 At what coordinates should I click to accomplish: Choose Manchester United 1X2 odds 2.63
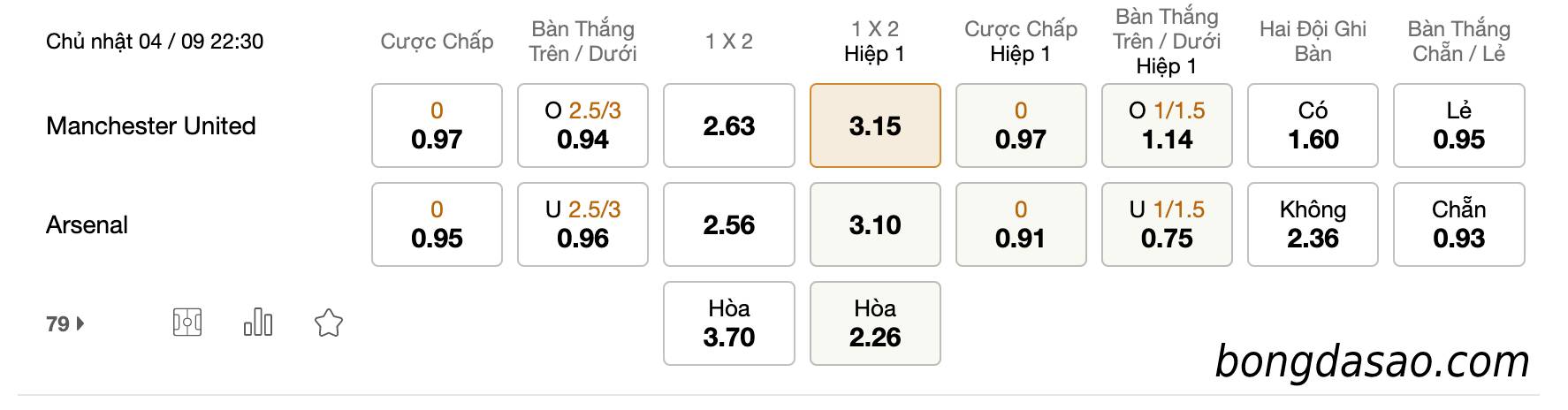[x=729, y=125]
